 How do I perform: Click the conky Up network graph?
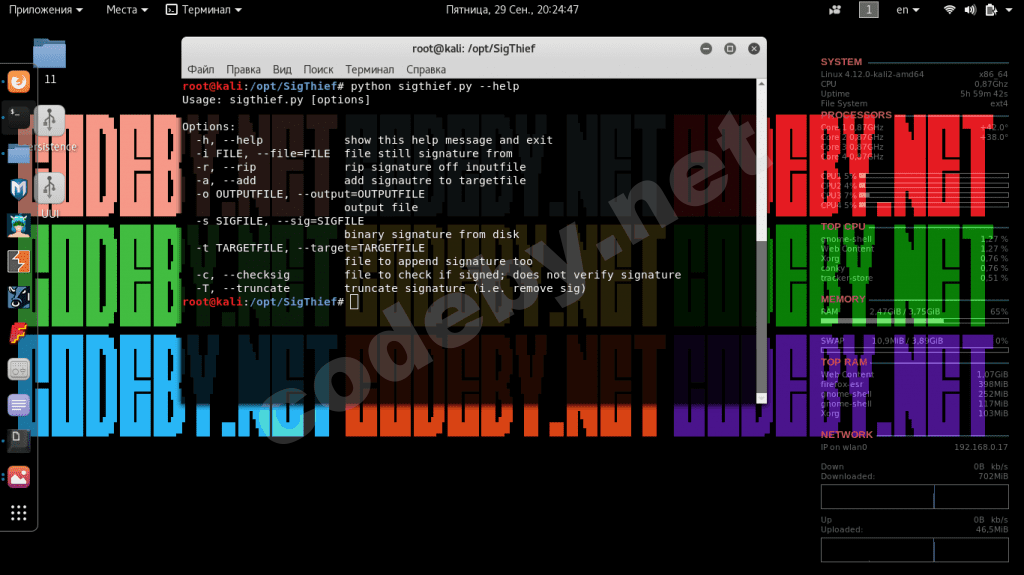[x=914, y=550]
